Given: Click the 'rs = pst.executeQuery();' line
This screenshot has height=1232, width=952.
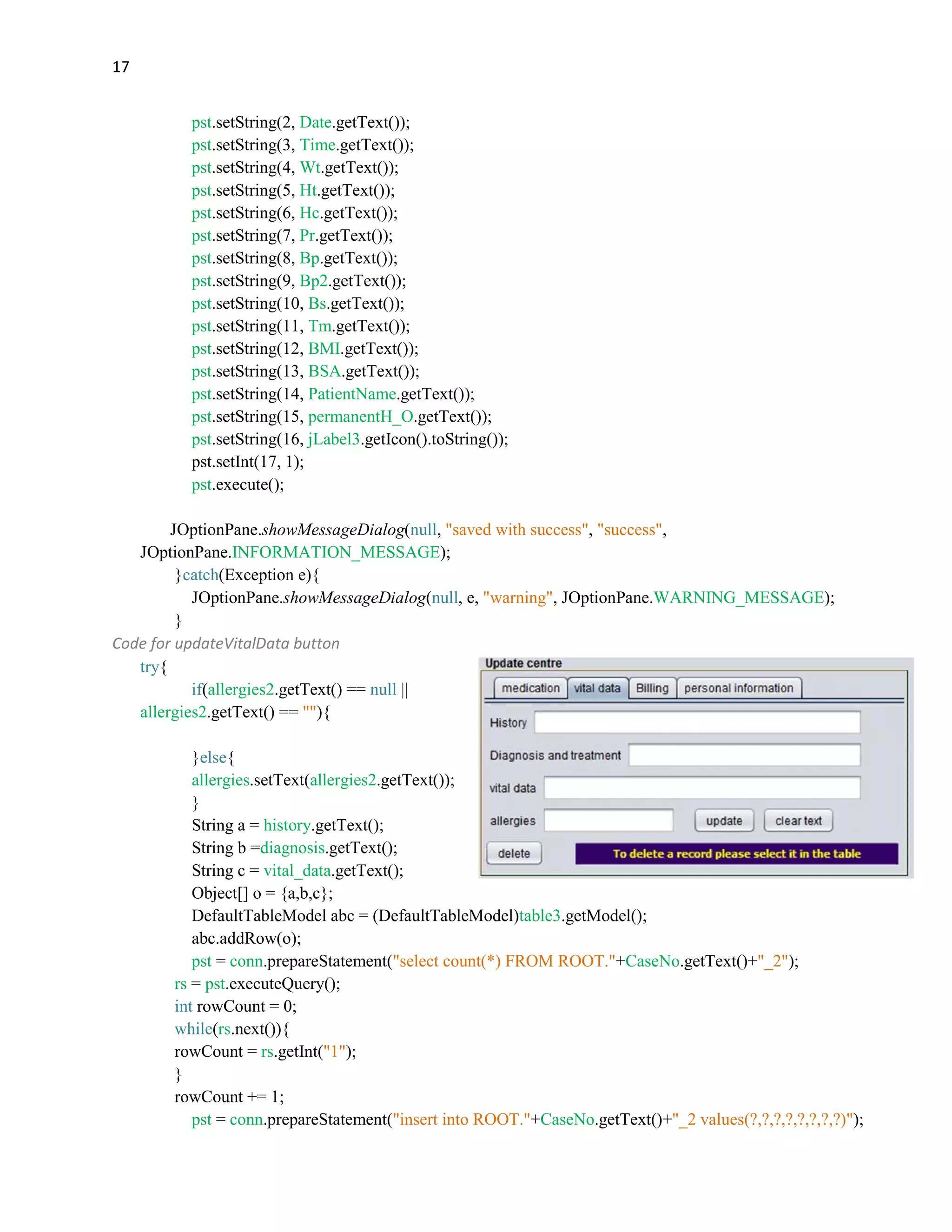Looking at the screenshot, I should pyautogui.click(x=257, y=983).
